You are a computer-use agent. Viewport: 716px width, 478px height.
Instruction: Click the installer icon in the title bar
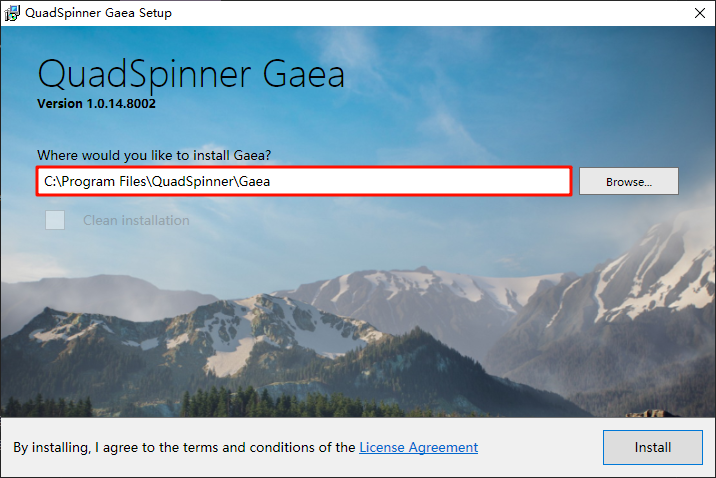tap(13, 13)
